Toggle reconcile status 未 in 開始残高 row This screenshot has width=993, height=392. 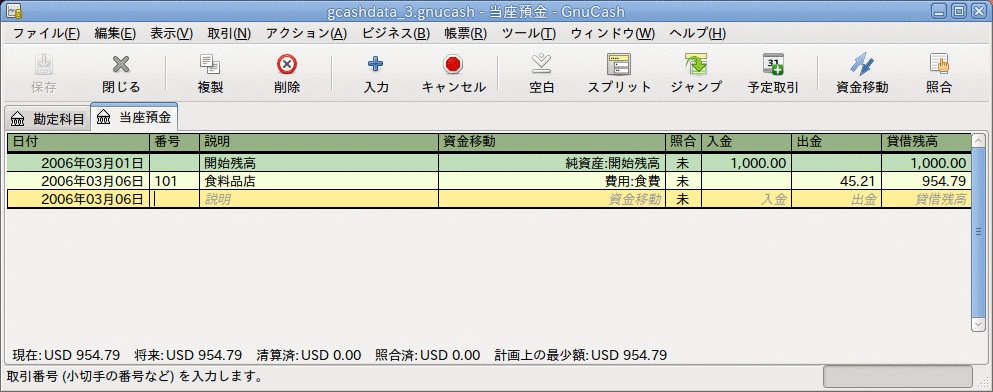point(683,163)
